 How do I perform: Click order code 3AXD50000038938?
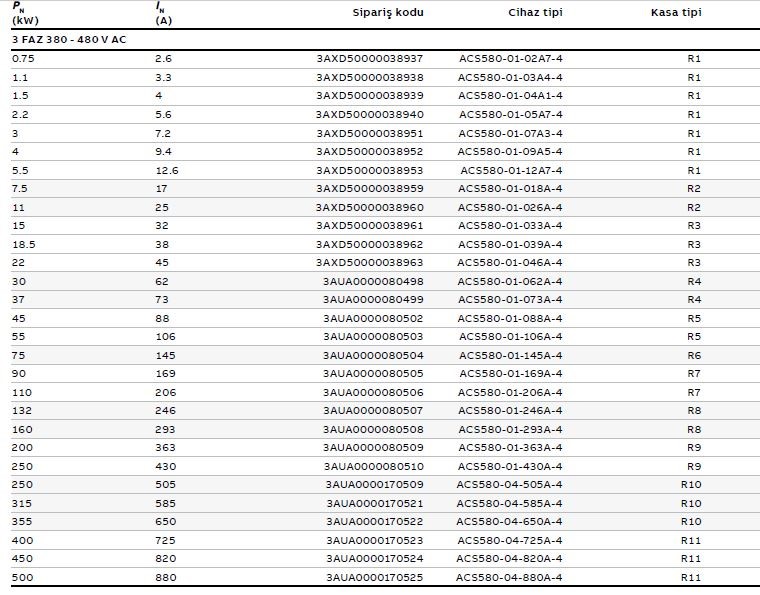[370, 78]
